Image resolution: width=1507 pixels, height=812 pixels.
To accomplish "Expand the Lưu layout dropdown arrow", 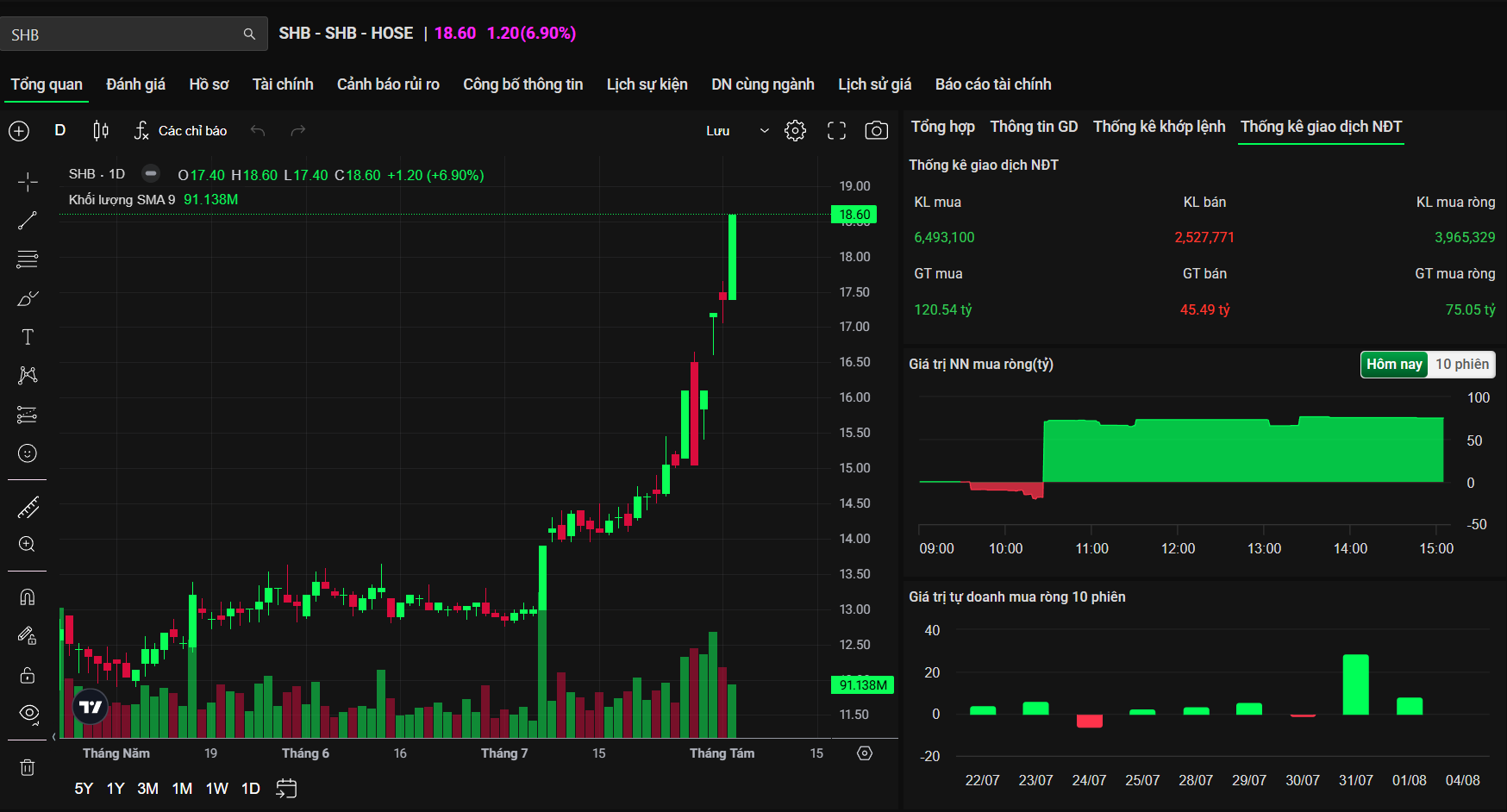I will [764, 131].
